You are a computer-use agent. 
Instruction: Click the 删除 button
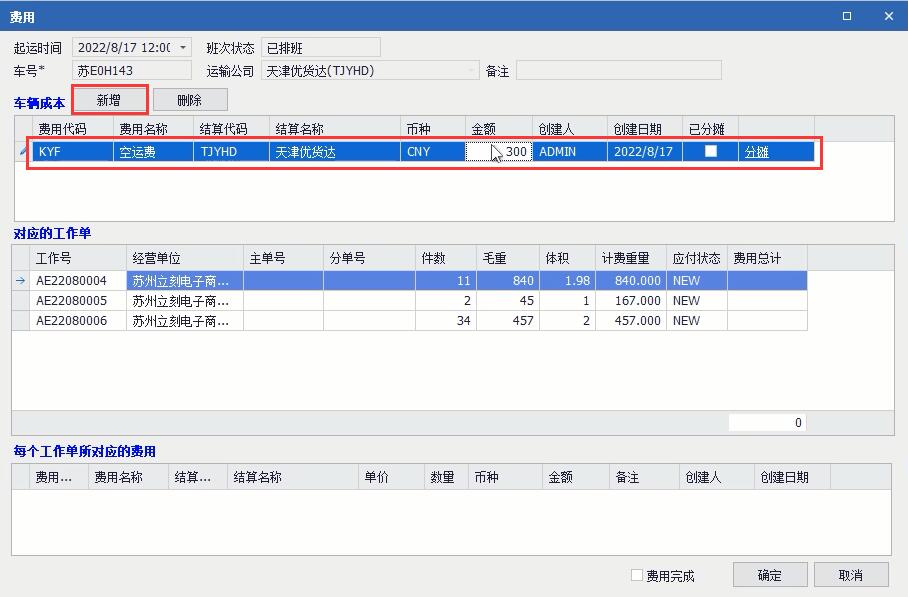point(190,100)
